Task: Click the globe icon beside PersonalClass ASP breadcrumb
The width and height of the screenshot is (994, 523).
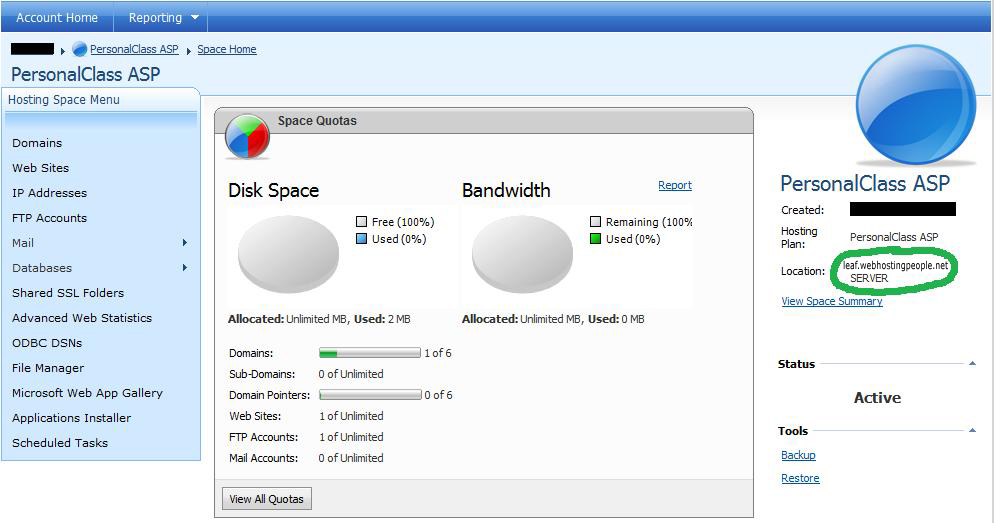Action: click(79, 49)
